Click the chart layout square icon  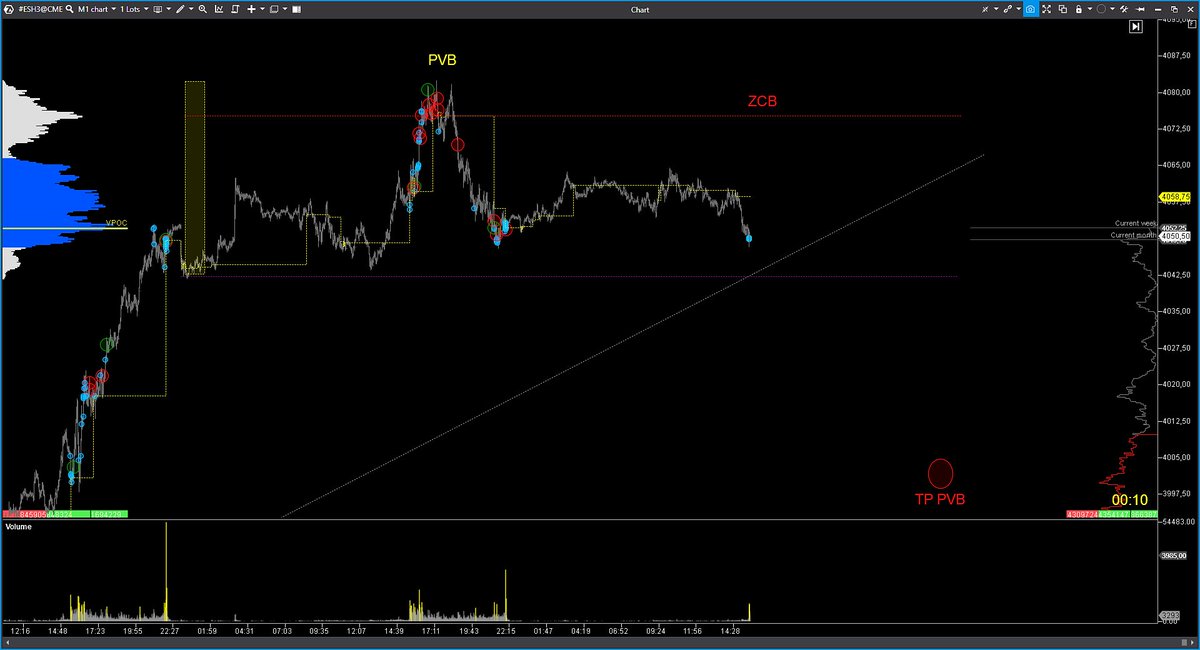[274, 9]
